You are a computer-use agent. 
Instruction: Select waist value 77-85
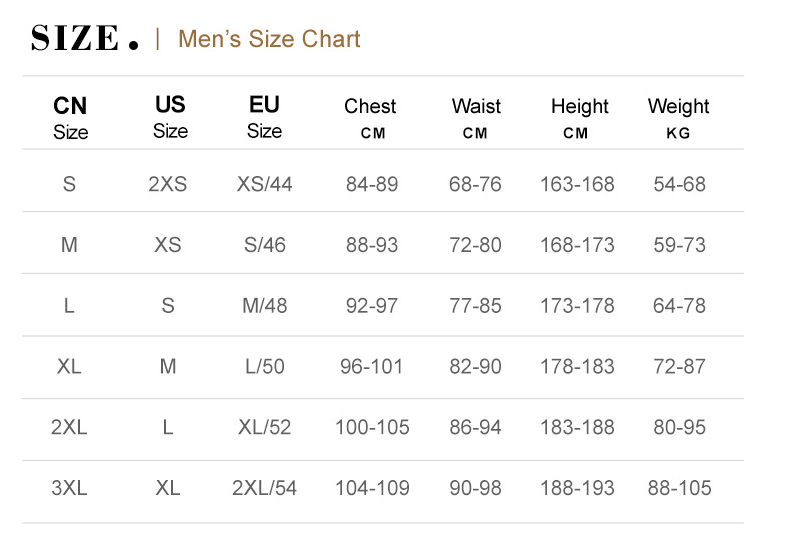476,306
